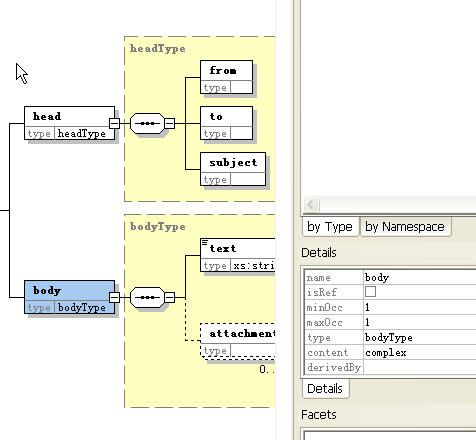
Task: Click the isRef property label
Action: 322,292
